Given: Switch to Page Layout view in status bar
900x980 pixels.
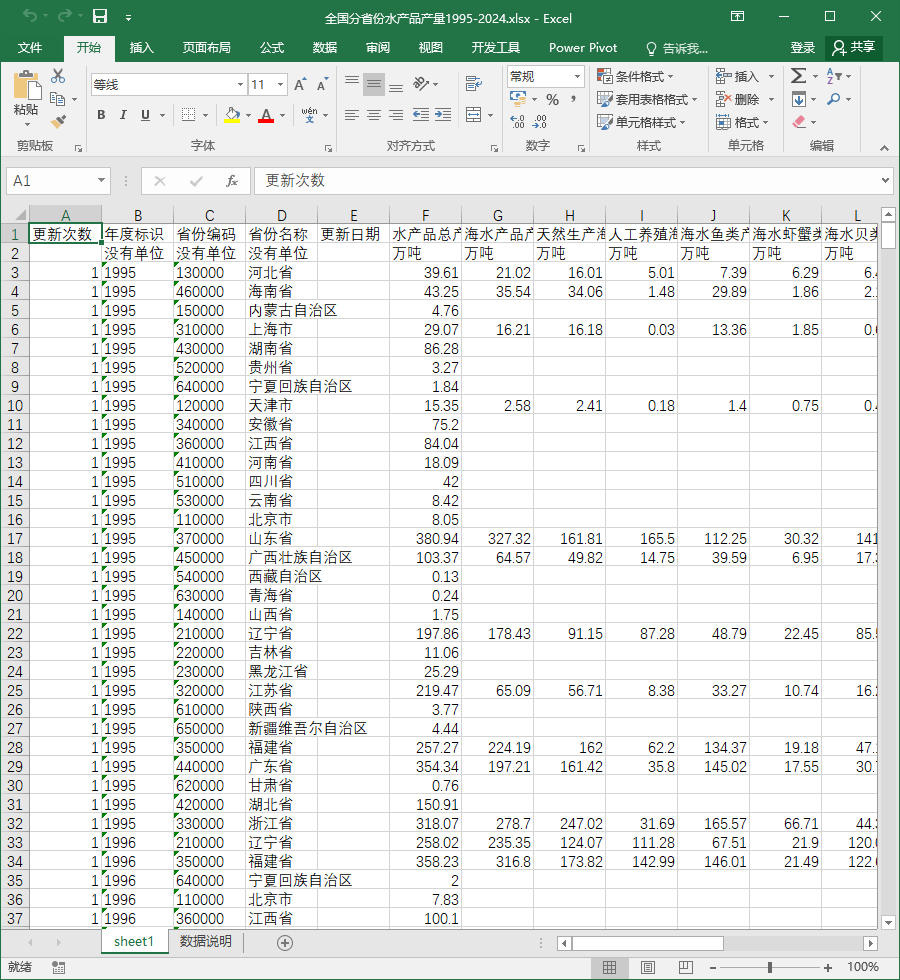Looking at the screenshot, I should pos(648,968).
